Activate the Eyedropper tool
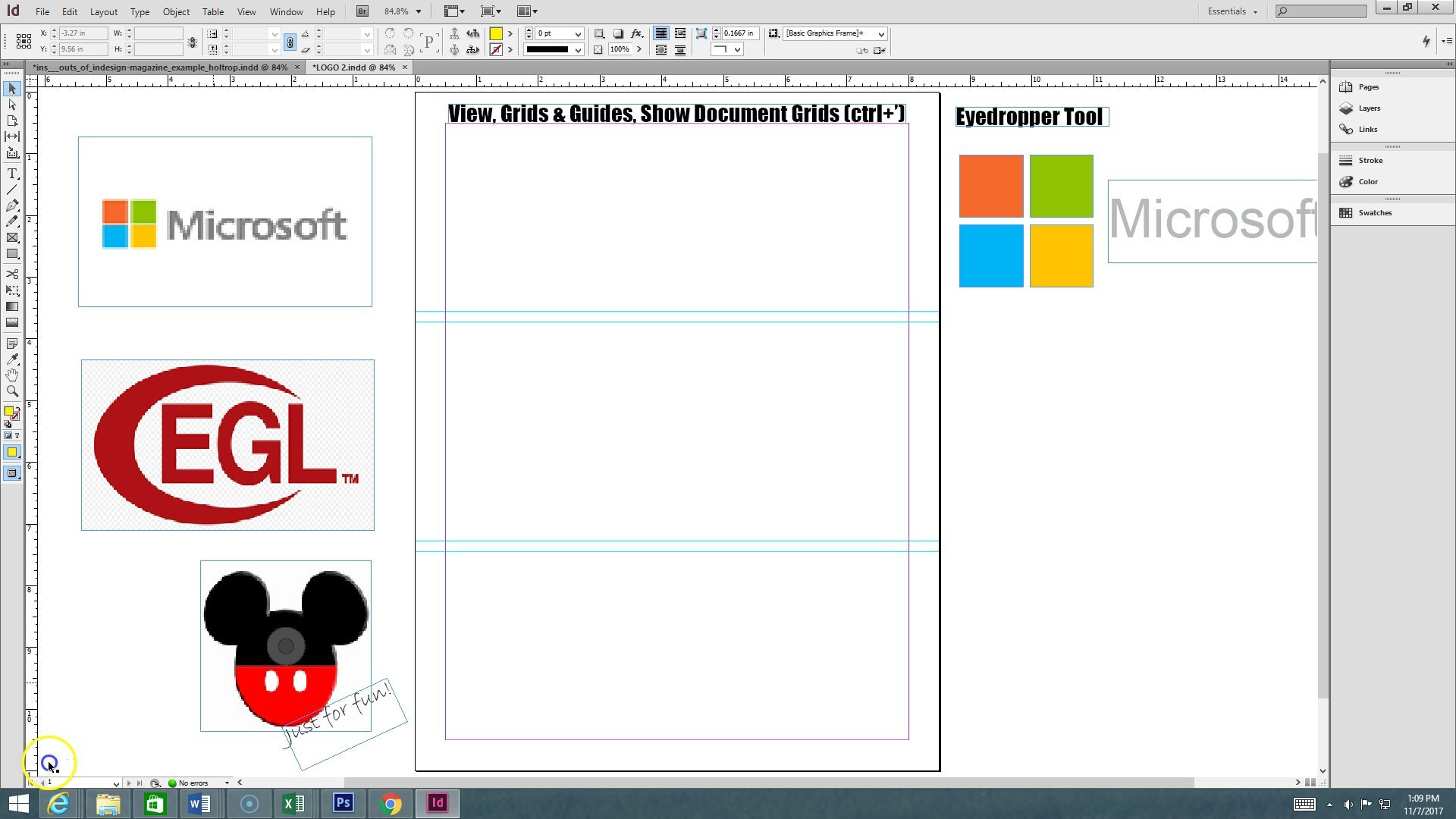 tap(12, 359)
